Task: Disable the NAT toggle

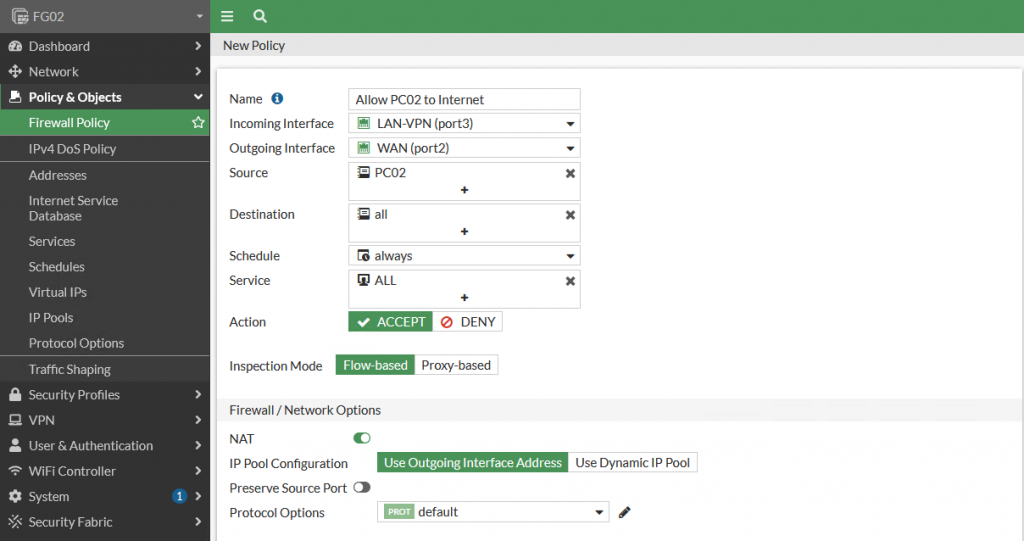Action: [x=362, y=438]
